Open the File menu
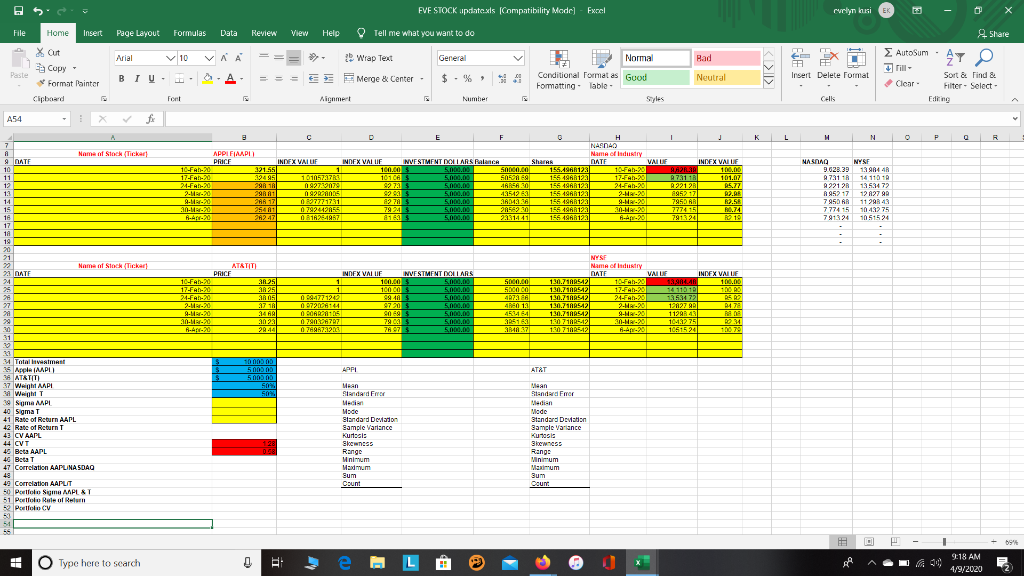 click(x=20, y=33)
